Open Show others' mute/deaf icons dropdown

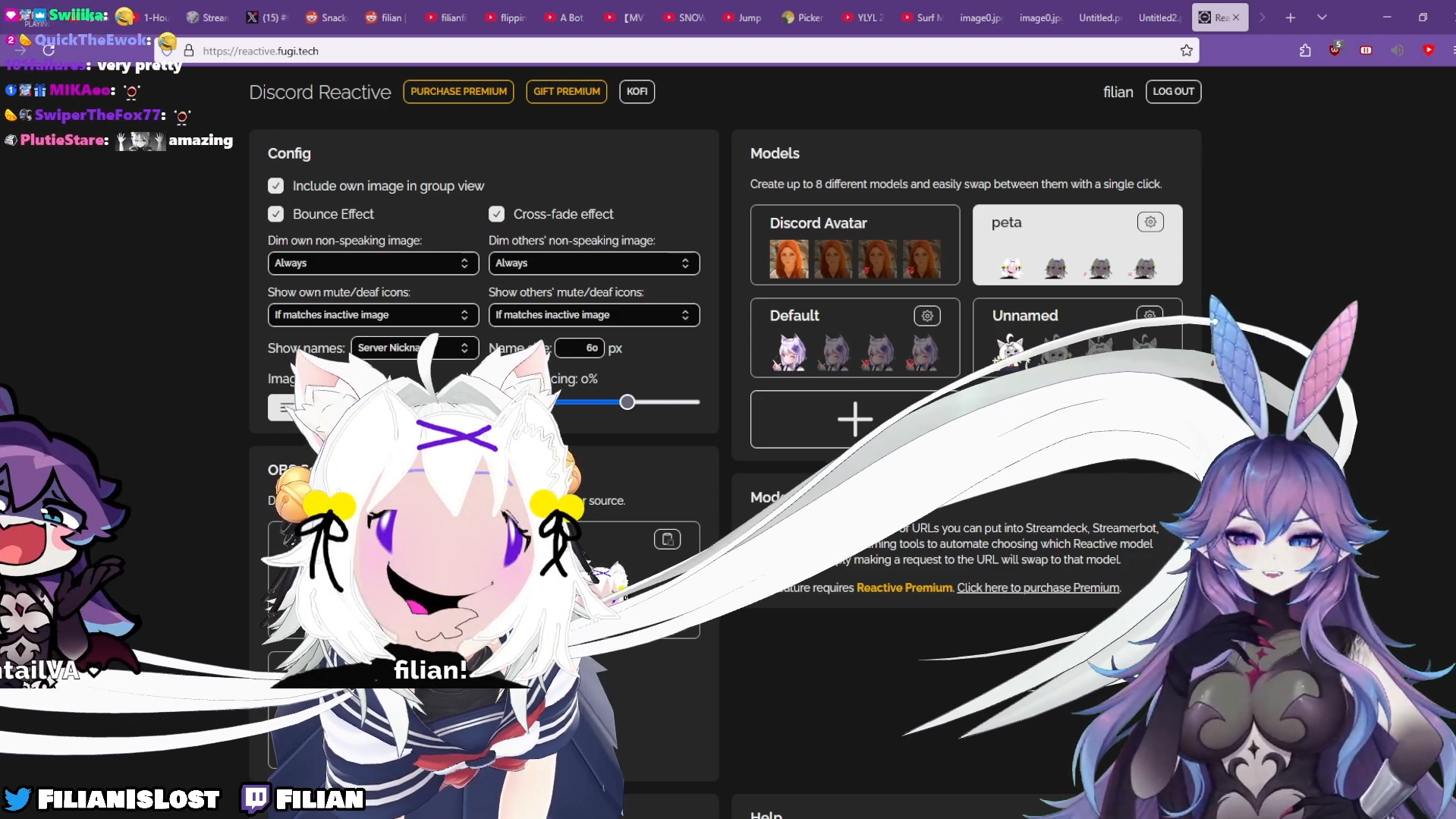point(594,315)
